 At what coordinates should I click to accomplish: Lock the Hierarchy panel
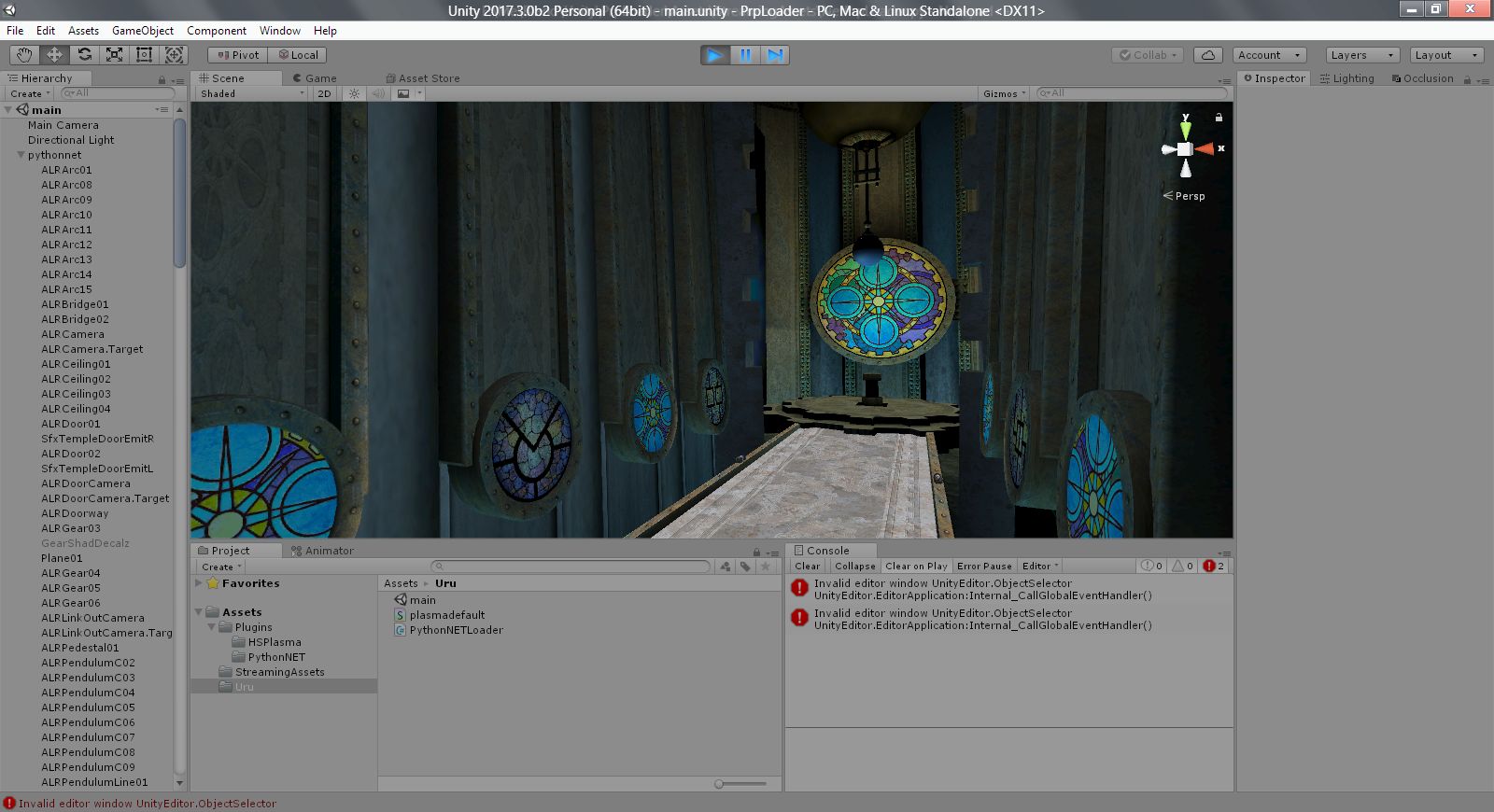162,79
